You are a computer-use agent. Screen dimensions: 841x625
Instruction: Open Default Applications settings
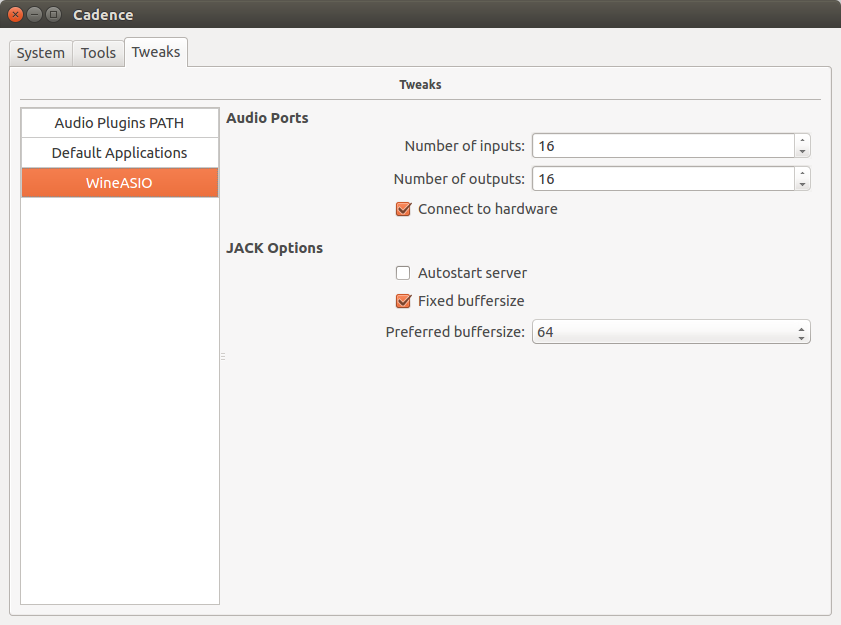click(120, 153)
